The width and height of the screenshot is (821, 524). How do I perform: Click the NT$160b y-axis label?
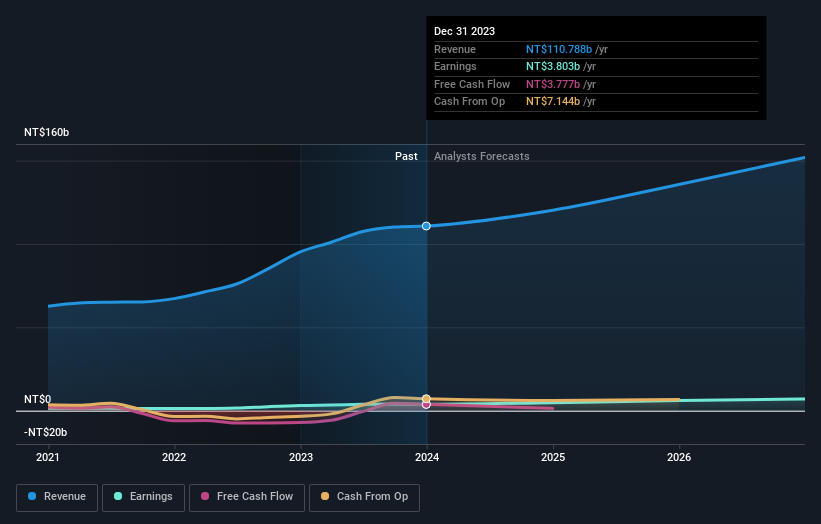click(x=47, y=132)
